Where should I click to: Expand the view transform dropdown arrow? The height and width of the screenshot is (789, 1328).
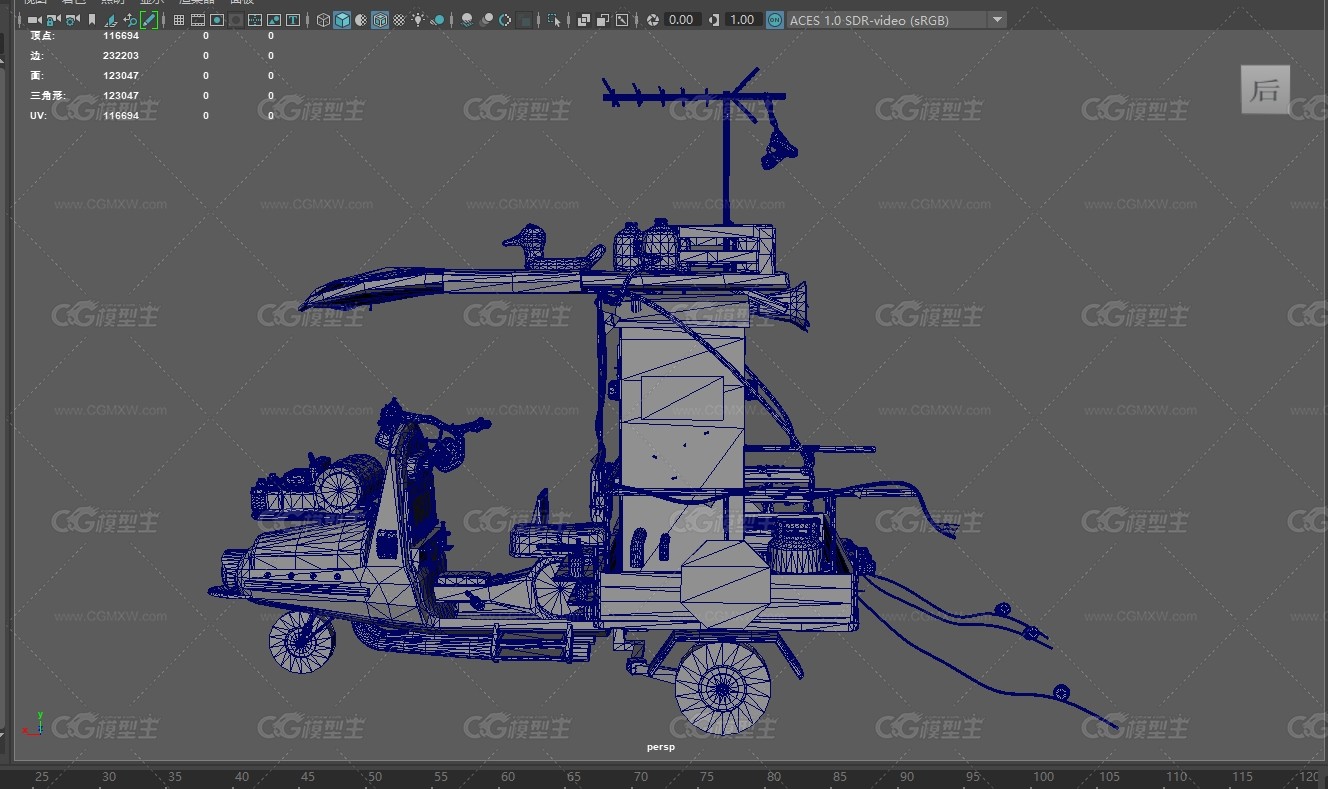[997, 20]
